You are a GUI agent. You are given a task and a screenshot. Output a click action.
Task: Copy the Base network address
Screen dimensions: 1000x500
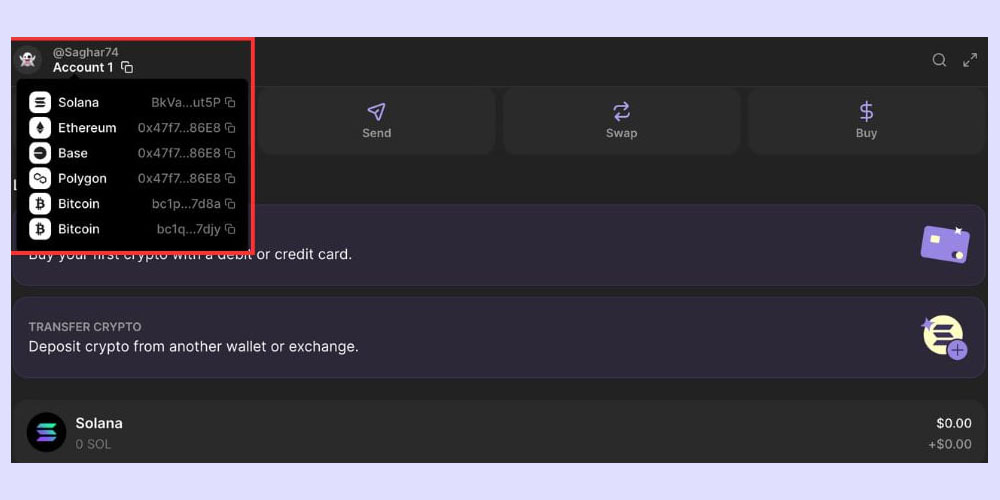coord(230,153)
